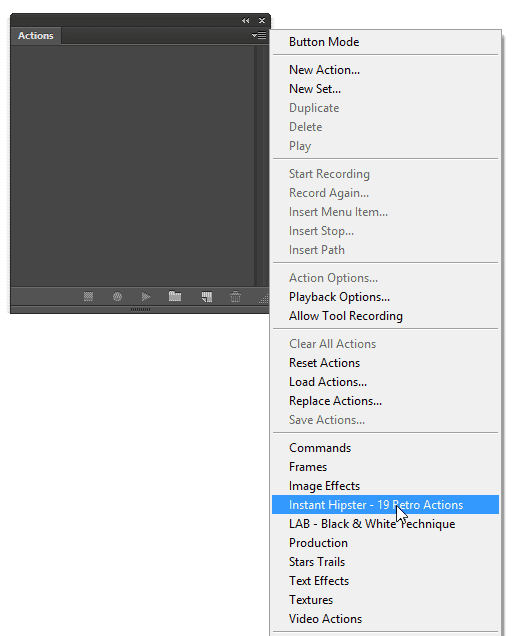
Task: Click the Actions panel vertical scrollbar
Action: point(261,165)
